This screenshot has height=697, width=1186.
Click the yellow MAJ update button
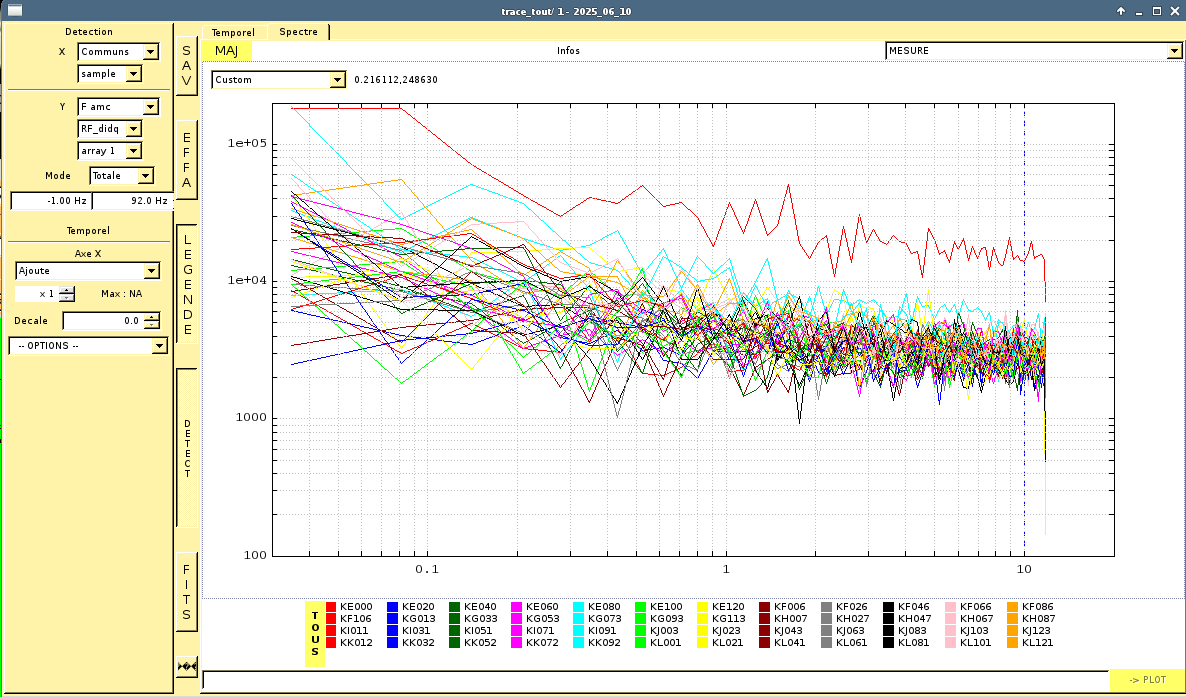click(x=226, y=51)
